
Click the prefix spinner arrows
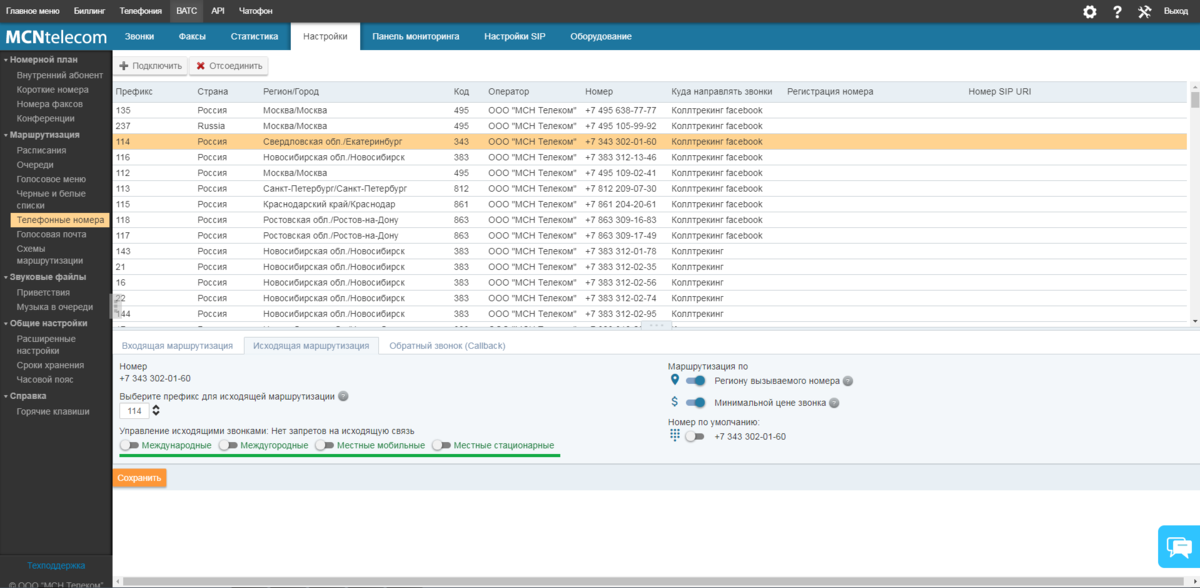tap(156, 411)
